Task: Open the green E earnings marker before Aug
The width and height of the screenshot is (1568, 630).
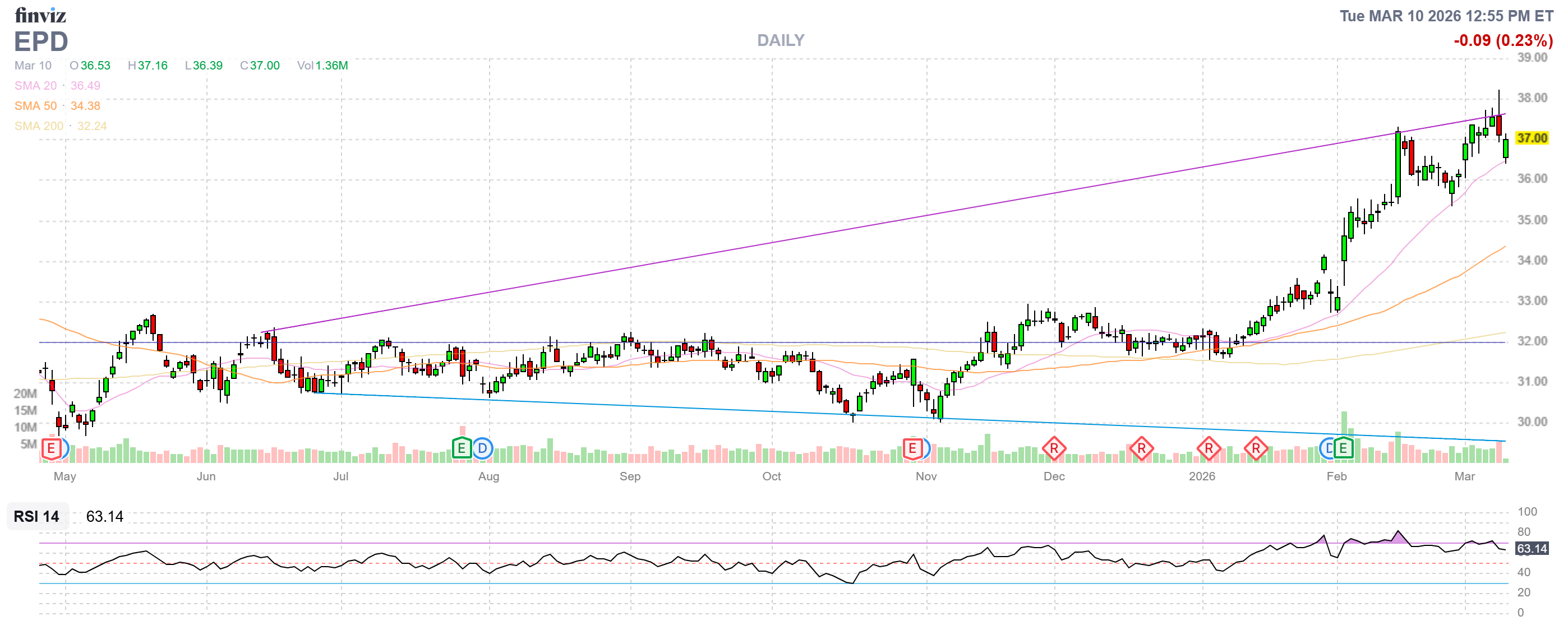Action: pyautogui.click(x=462, y=449)
